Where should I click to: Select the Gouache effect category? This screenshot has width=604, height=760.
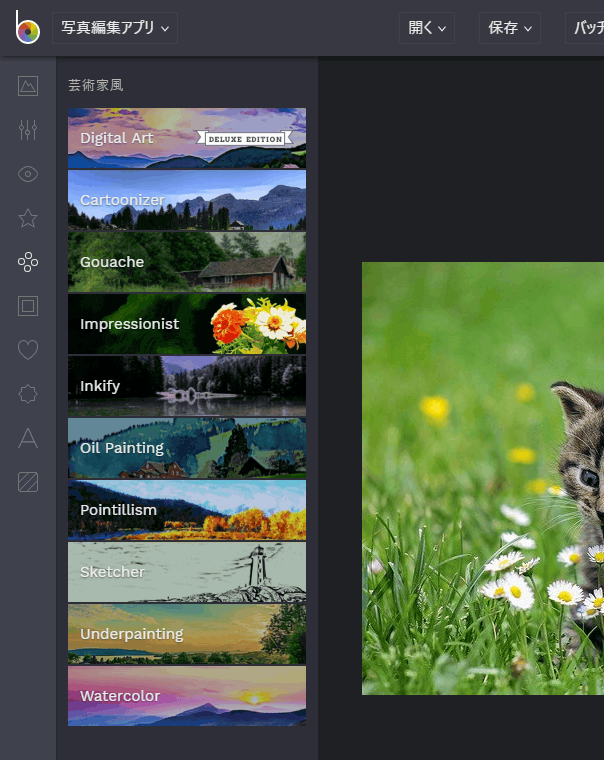[x=187, y=262]
